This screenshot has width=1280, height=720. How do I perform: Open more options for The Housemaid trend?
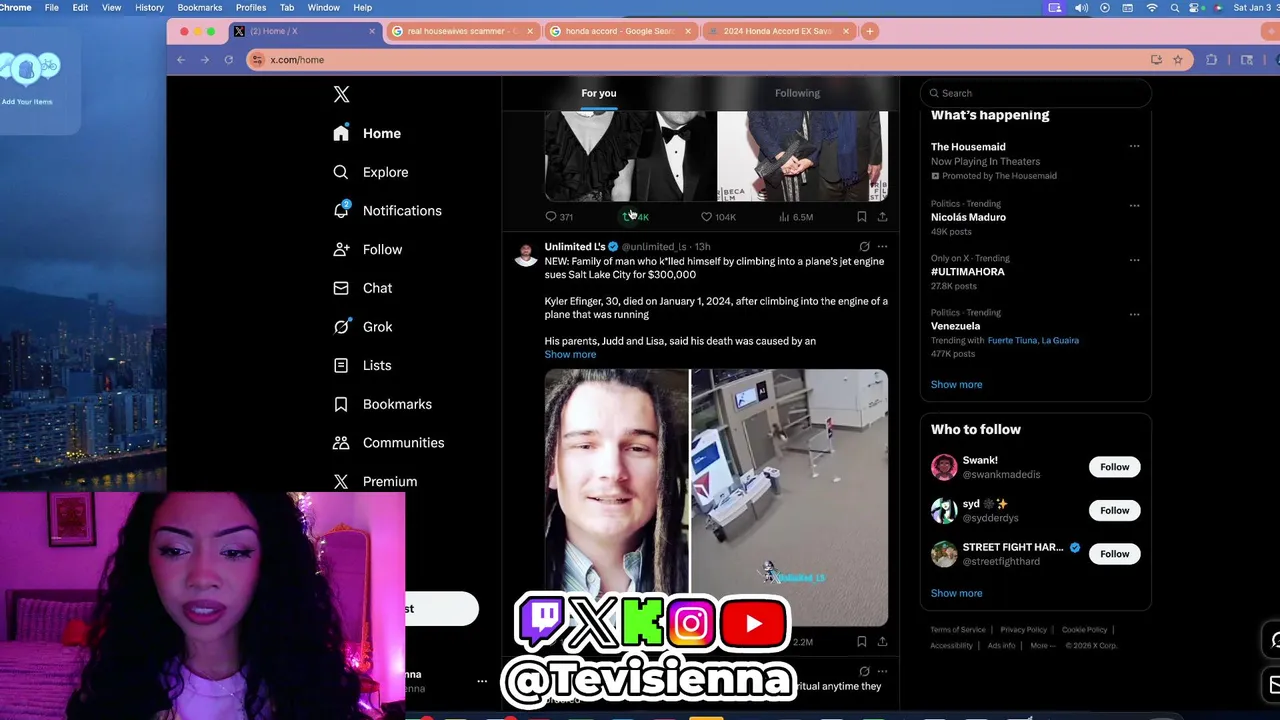click(1134, 146)
